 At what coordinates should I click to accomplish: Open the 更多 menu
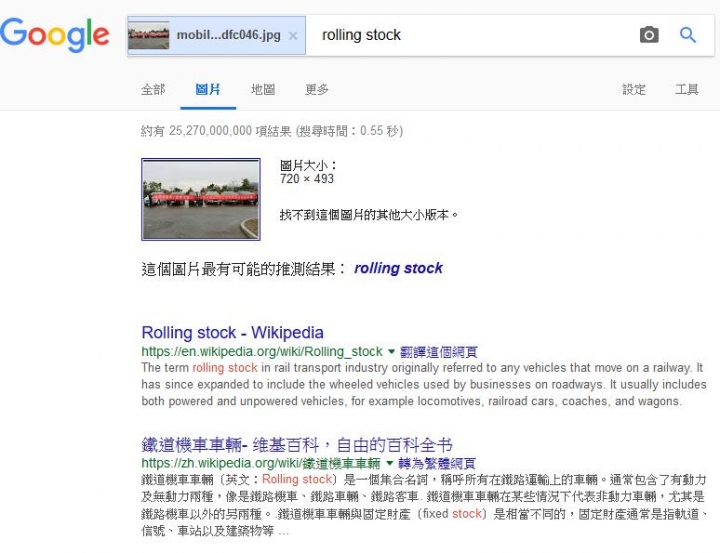click(317, 89)
